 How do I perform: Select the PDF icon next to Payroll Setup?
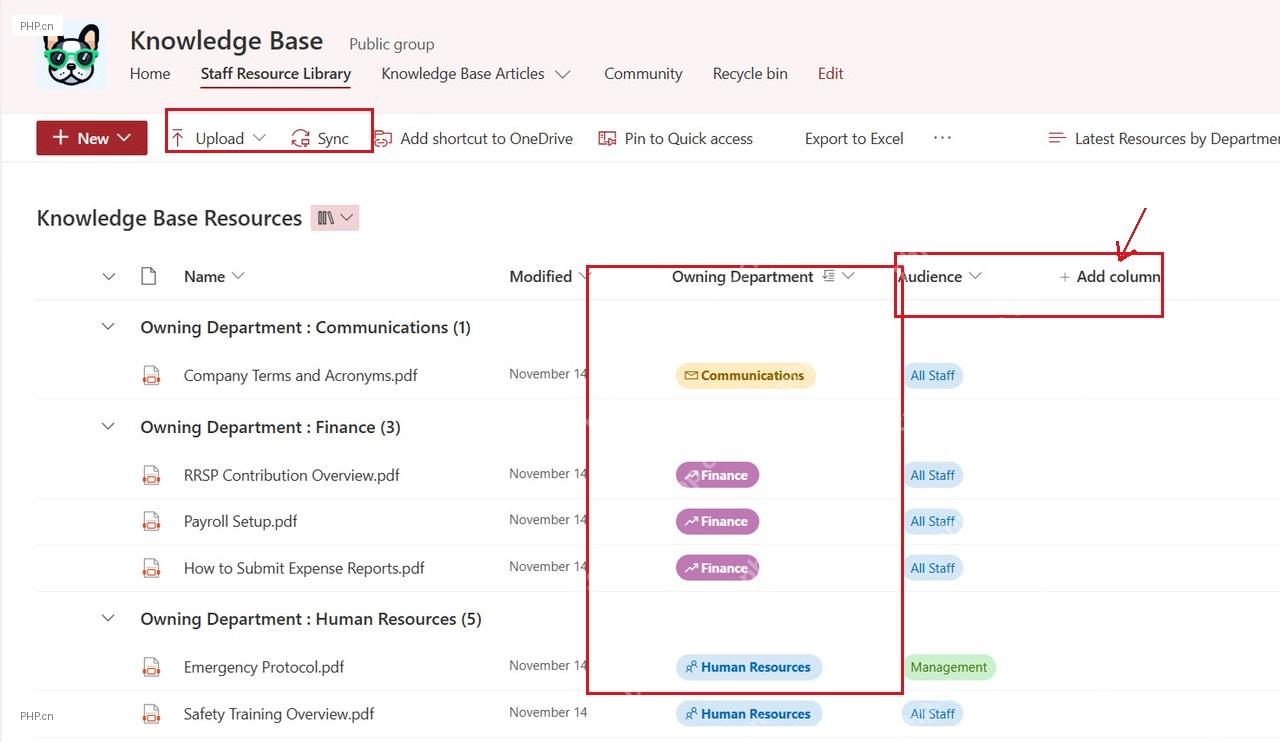point(151,521)
